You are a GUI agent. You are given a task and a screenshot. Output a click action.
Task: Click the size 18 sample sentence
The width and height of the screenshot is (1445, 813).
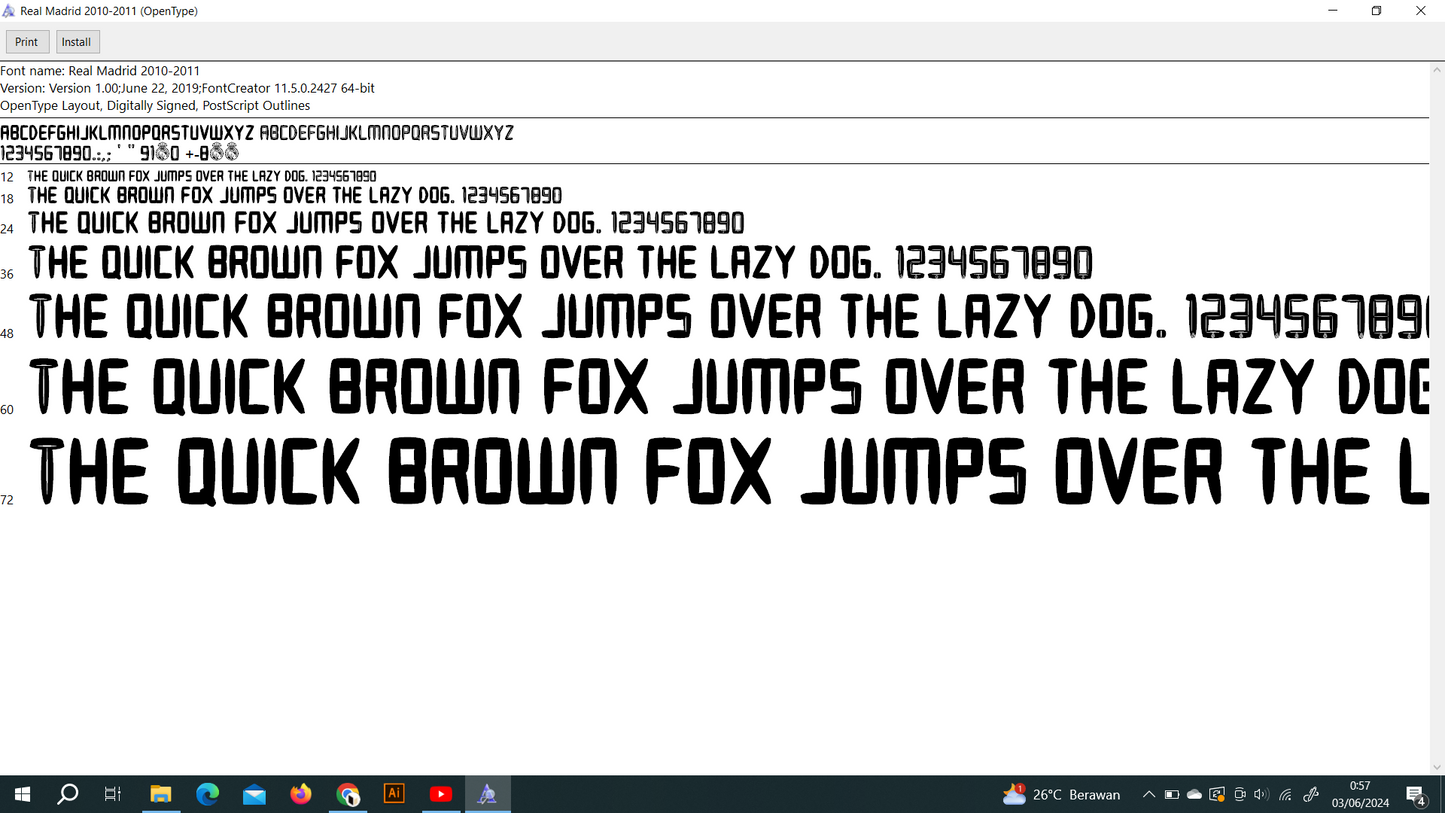[x=295, y=195]
